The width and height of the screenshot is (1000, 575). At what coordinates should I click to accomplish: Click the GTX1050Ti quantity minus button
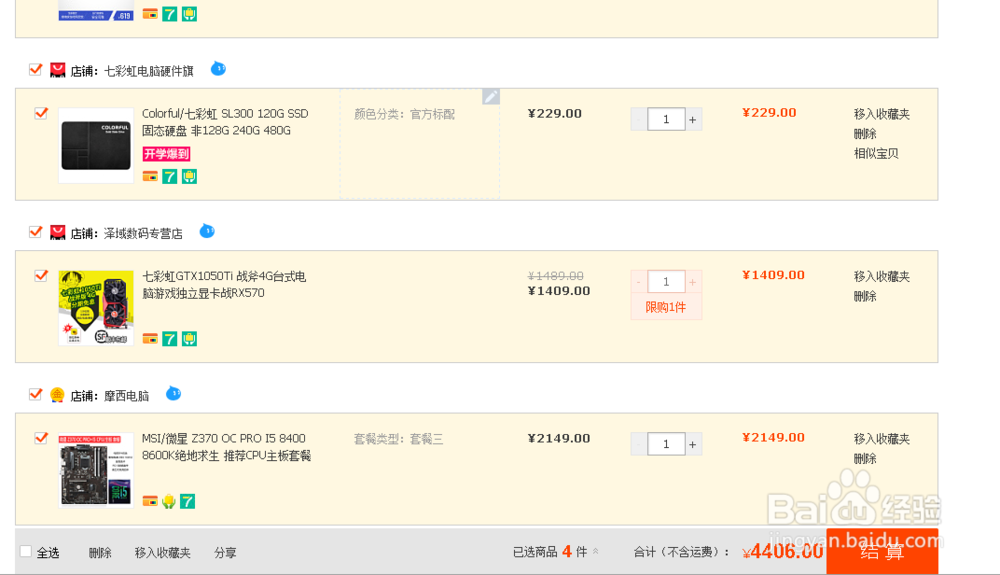pos(639,282)
